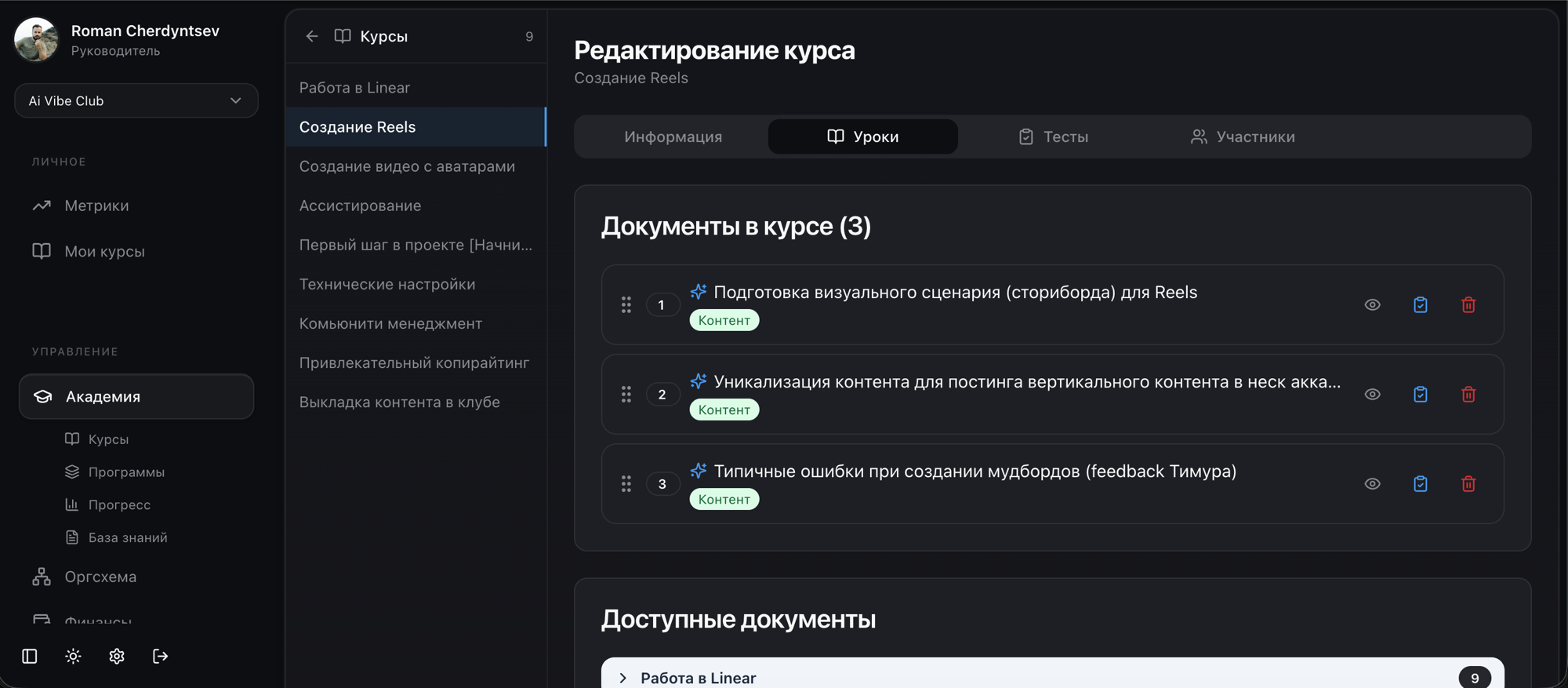
Task: Preview Подготовка визуального сценария with the eye icon
Action: click(1372, 304)
